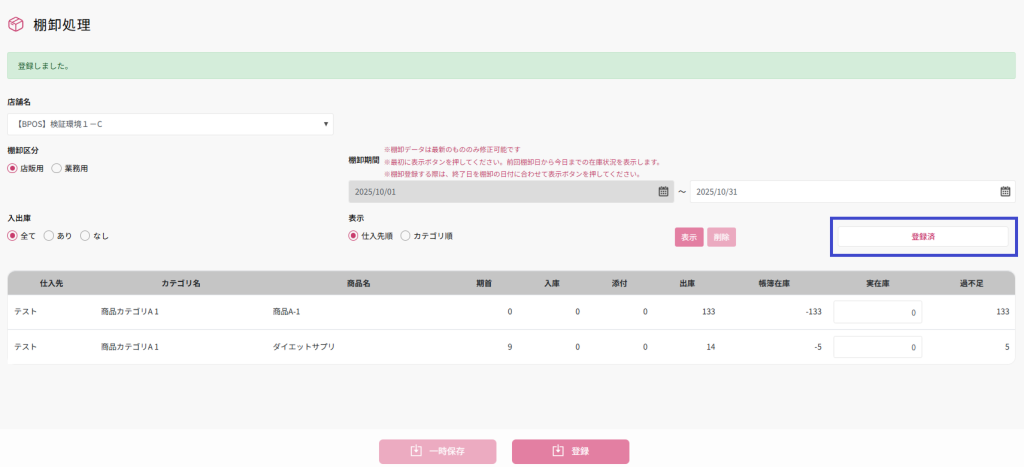Open calendar icon for start date 2025/10/01

tap(663, 192)
